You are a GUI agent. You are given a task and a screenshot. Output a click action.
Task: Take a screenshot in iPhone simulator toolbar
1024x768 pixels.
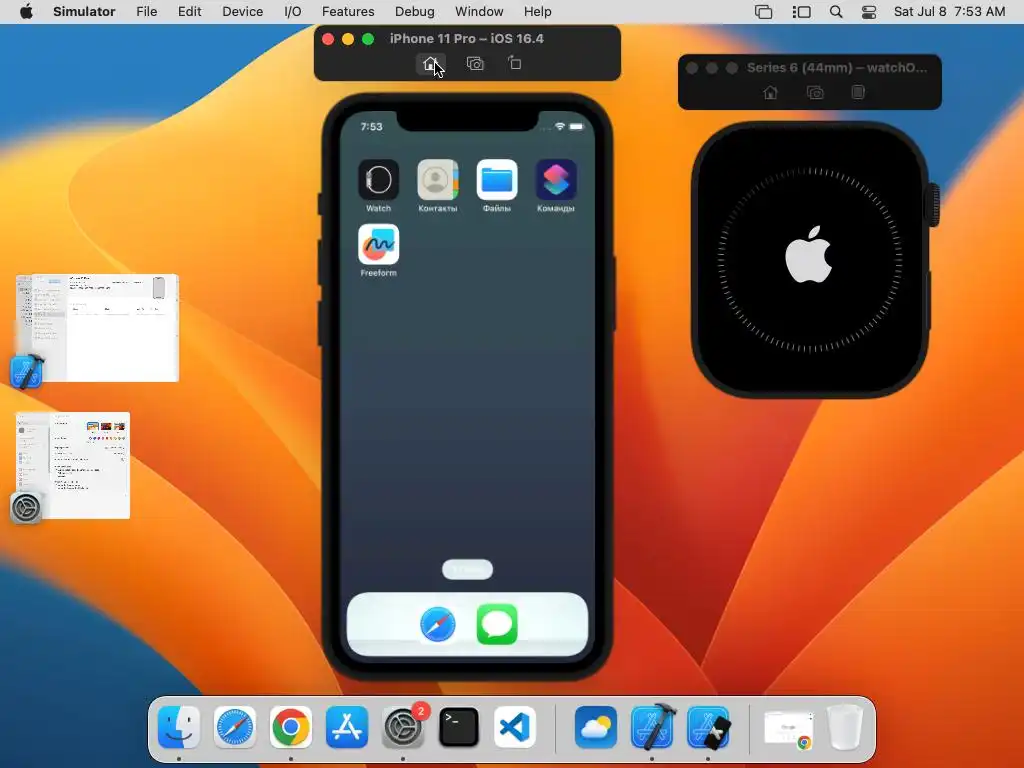475,63
